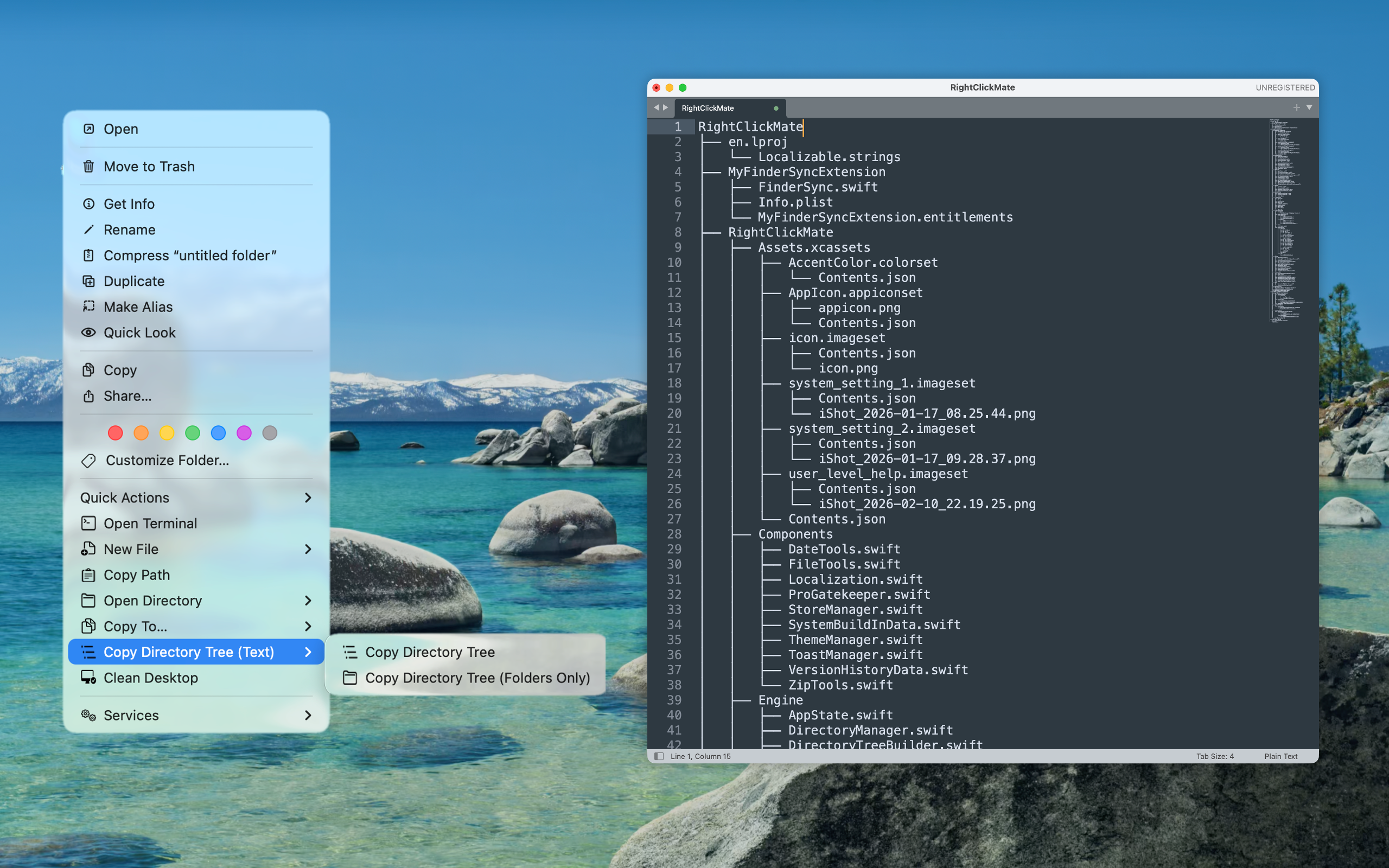The height and width of the screenshot is (868, 1389).
Task: Click the Share upload icon
Action: (x=88, y=396)
